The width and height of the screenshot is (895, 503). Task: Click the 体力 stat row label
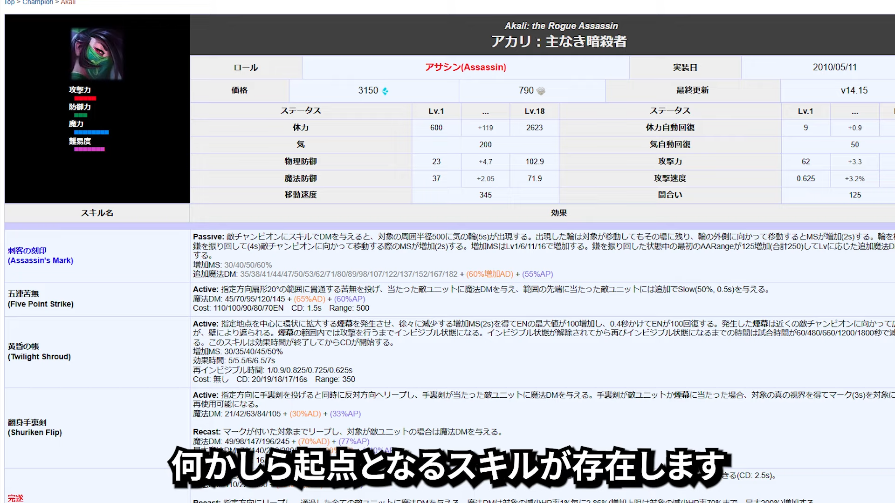pyautogui.click(x=301, y=128)
